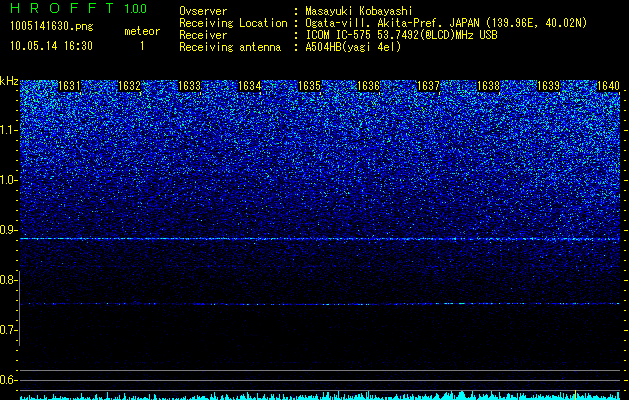The image size is (629, 400).
Task: Click the 1638 time marker
Action: coord(489,86)
